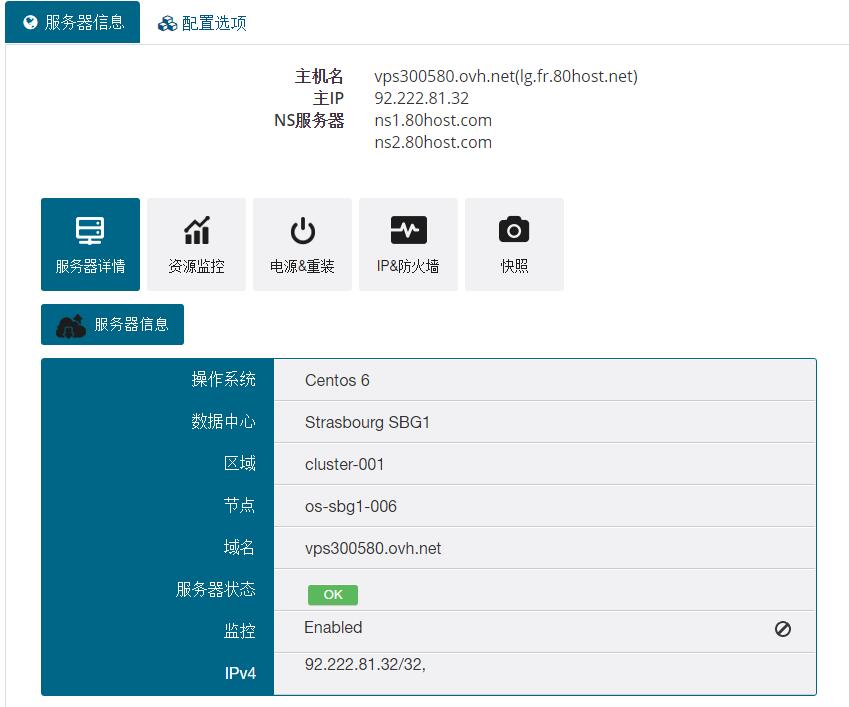The image size is (849, 707).
Task: Click the NS服务器 label
Action: 309,120
